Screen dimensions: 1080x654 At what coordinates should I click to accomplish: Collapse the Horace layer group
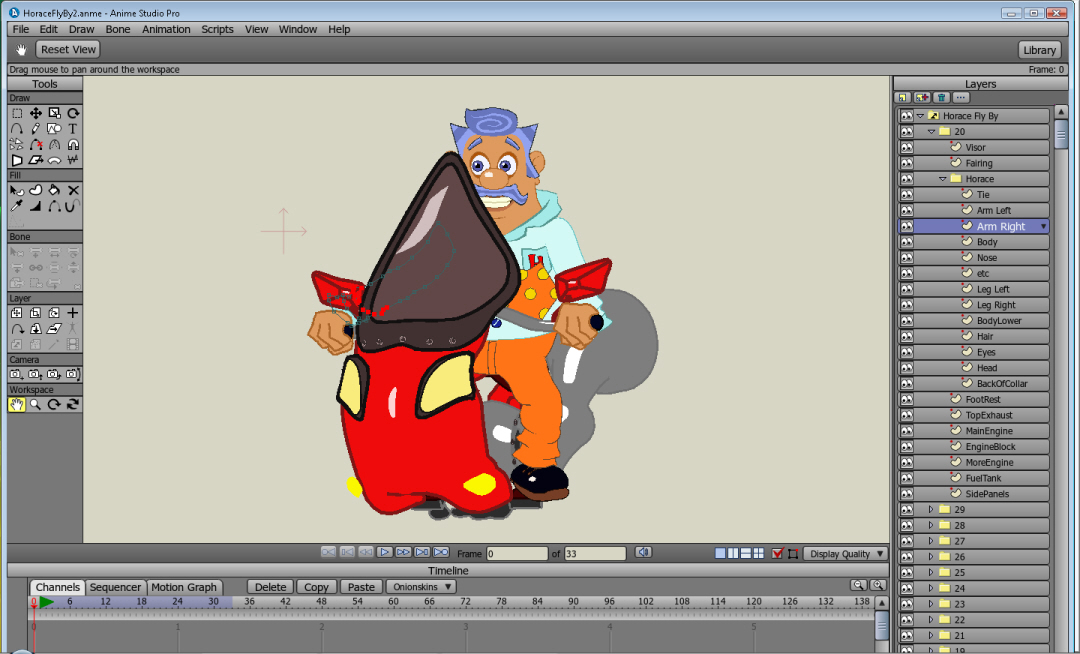[944, 178]
